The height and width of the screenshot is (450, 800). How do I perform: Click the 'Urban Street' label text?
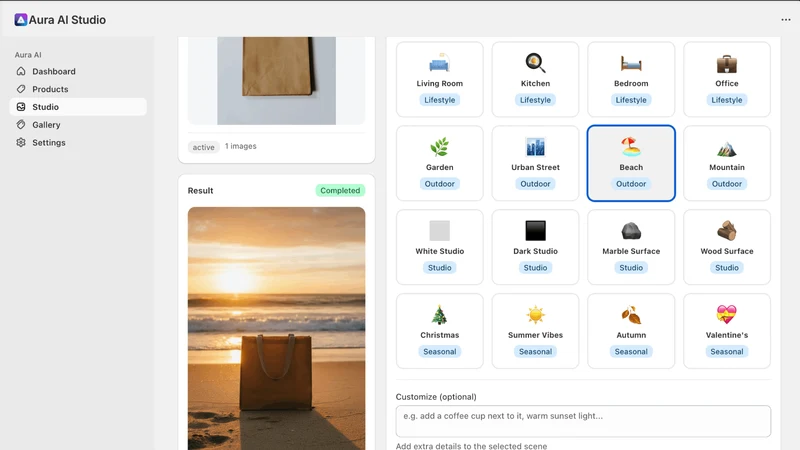coord(535,167)
